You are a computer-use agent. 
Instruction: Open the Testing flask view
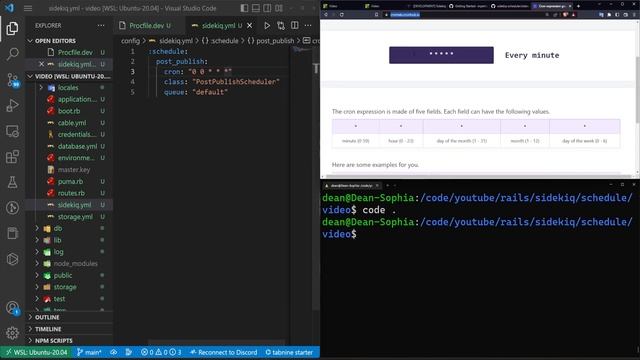click(x=12, y=182)
